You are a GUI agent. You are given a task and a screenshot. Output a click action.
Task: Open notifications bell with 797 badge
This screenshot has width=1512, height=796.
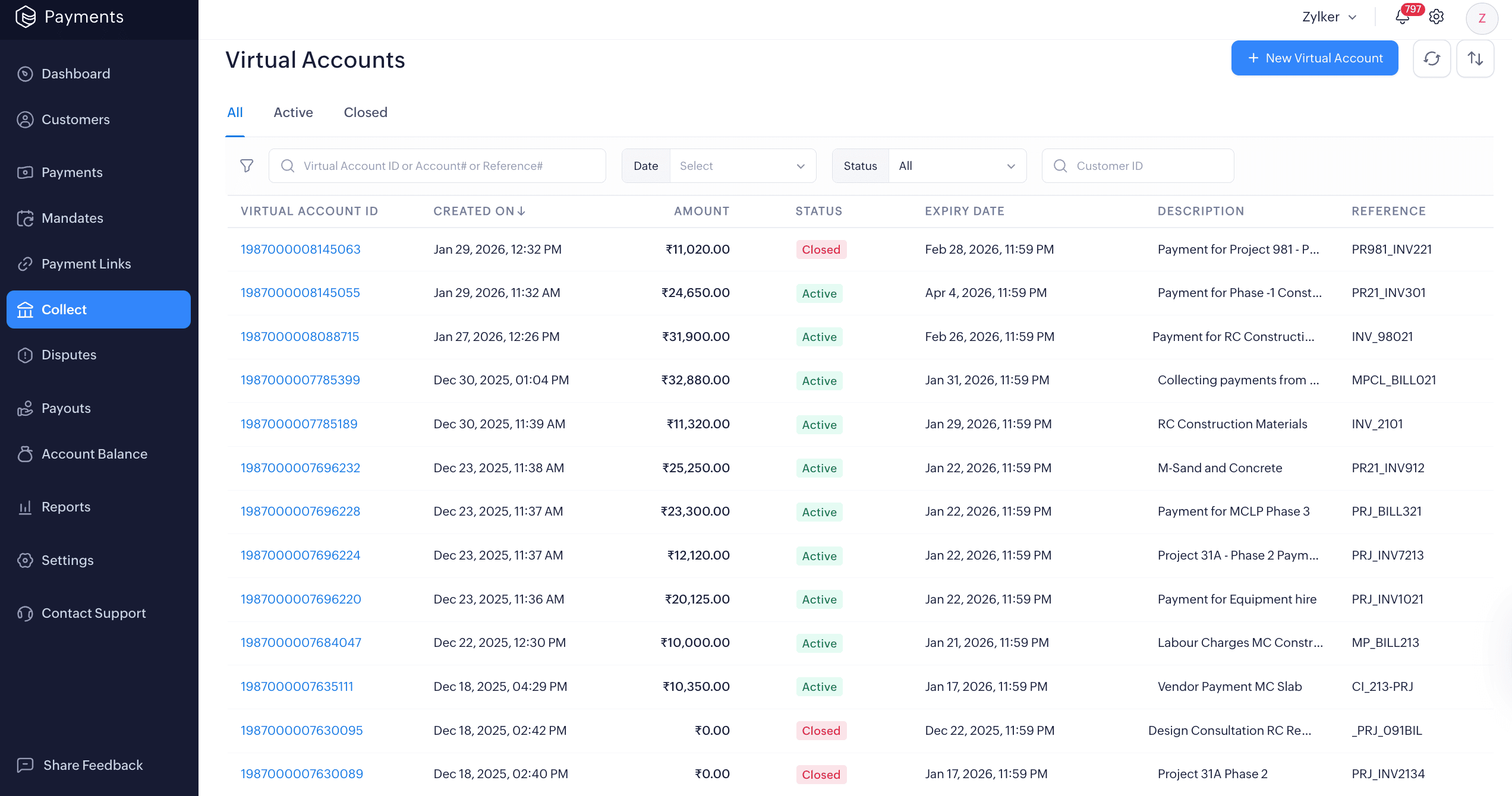[1403, 17]
